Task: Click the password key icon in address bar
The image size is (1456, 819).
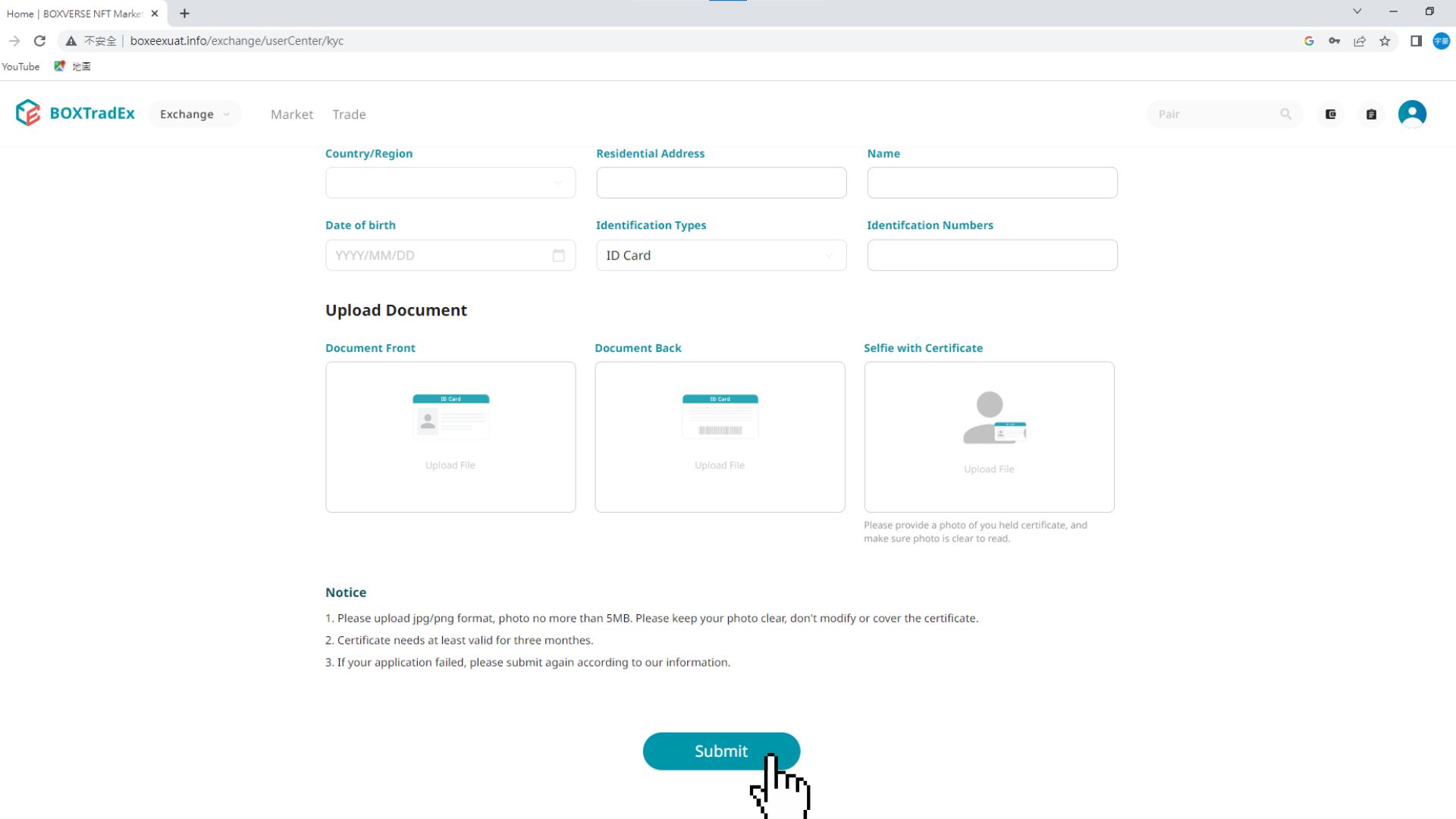Action: click(x=1334, y=41)
